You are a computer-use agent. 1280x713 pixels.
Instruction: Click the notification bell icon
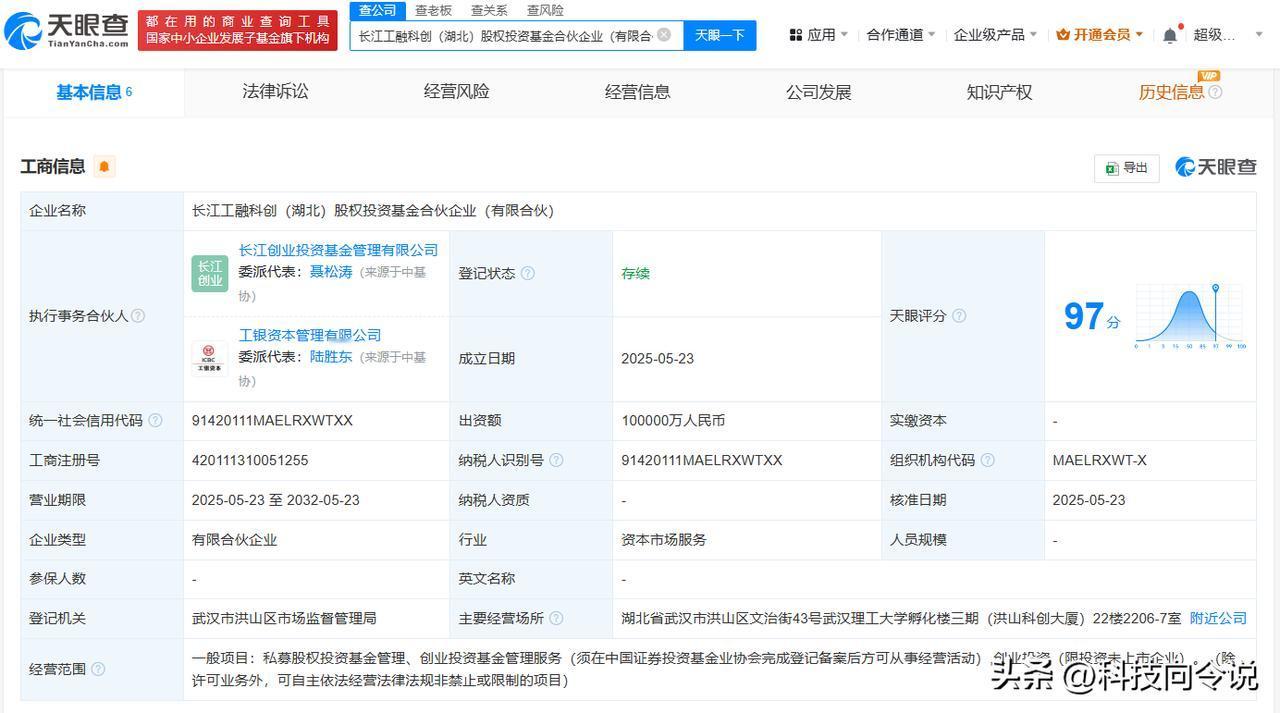pos(1170,35)
